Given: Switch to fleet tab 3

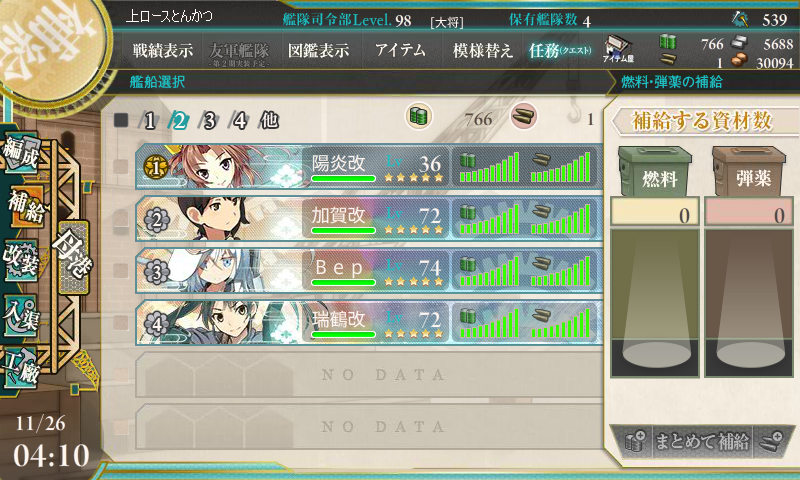Looking at the screenshot, I should click(209, 121).
